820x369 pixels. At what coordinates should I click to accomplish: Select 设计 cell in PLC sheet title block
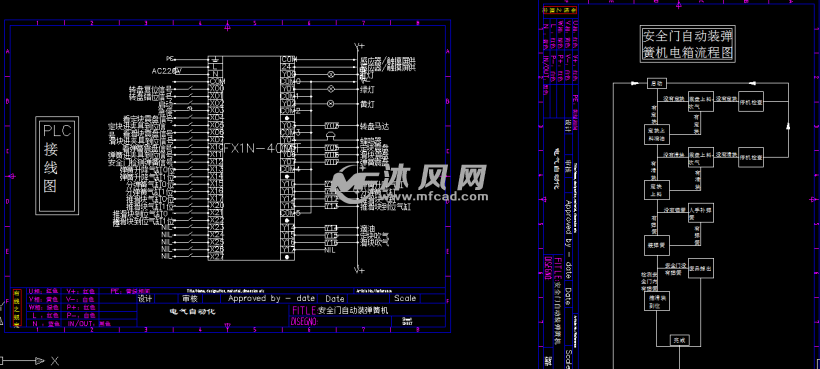(x=145, y=299)
